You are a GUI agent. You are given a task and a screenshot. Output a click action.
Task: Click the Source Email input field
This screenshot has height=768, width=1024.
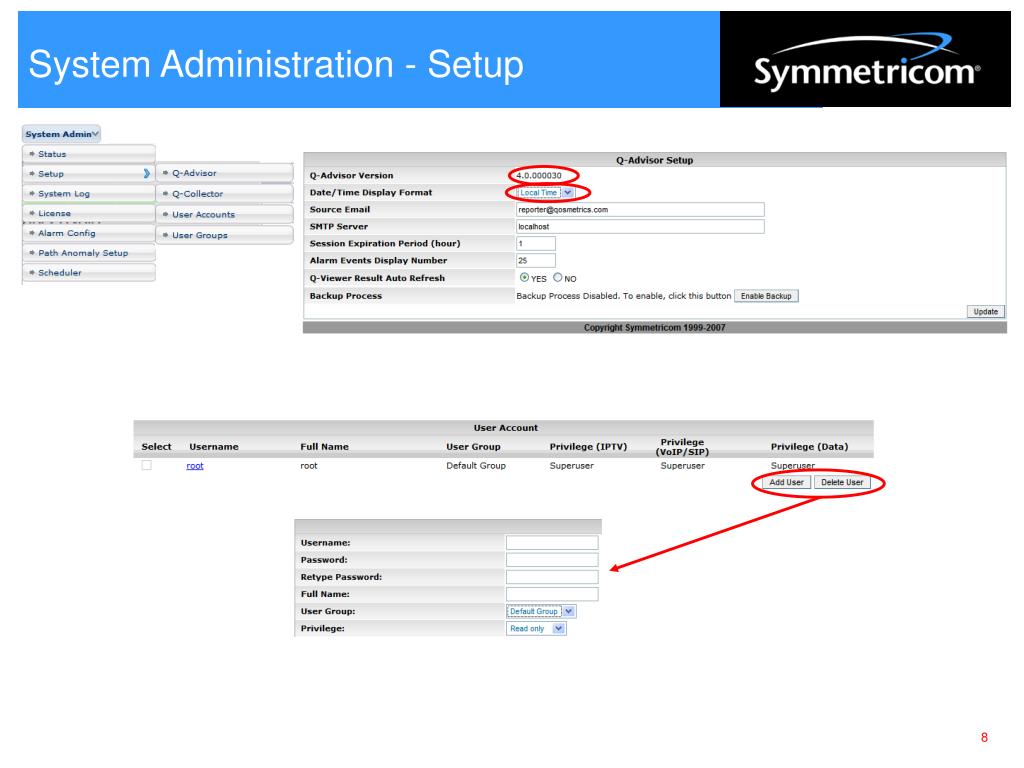coord(640,210)
